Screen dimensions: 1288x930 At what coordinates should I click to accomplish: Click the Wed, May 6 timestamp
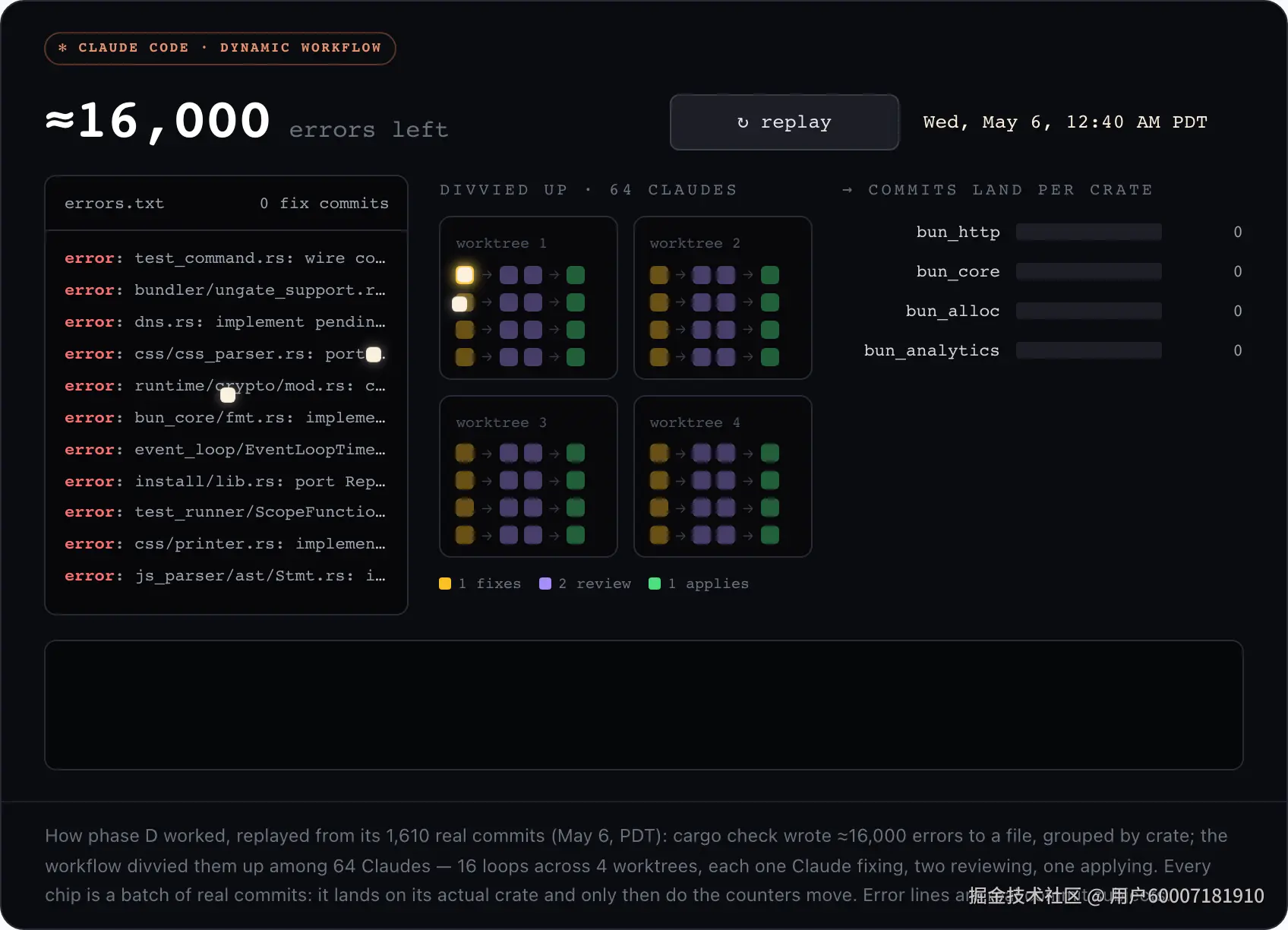[x=1065, y=122]
